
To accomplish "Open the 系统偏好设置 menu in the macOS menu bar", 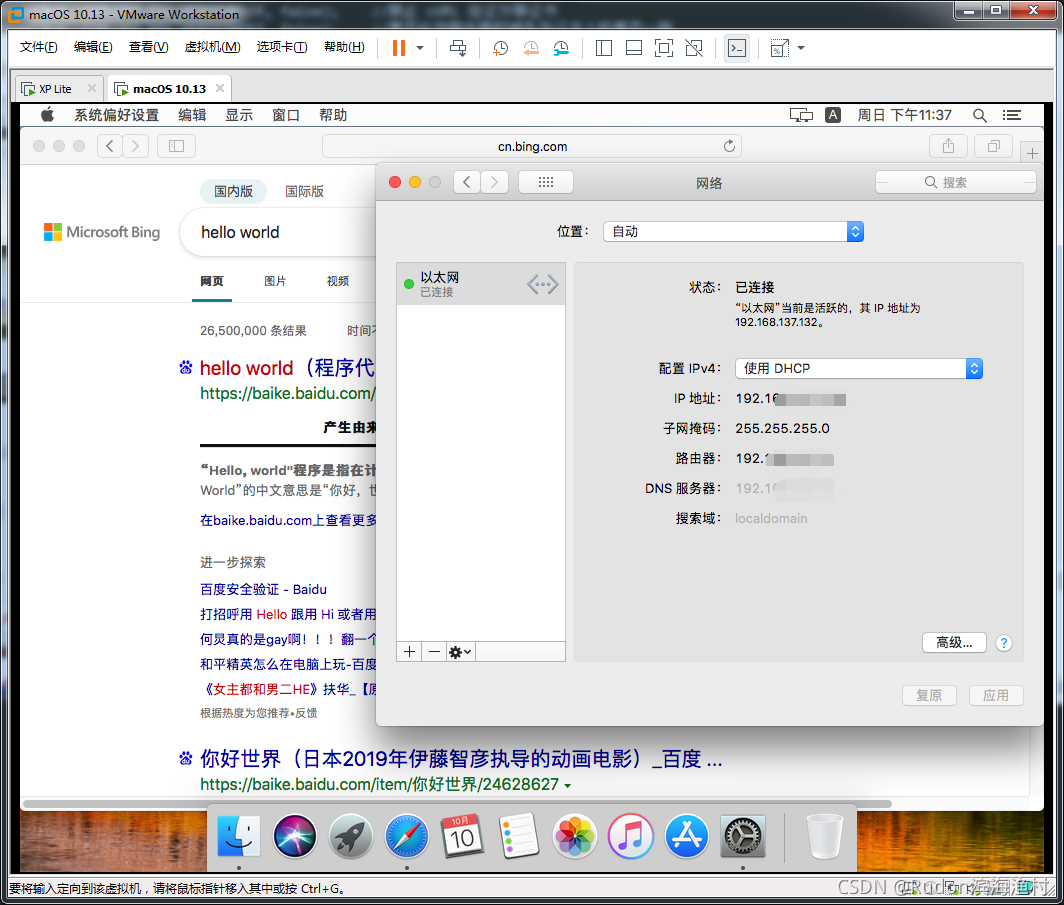I will pos(116,115).
